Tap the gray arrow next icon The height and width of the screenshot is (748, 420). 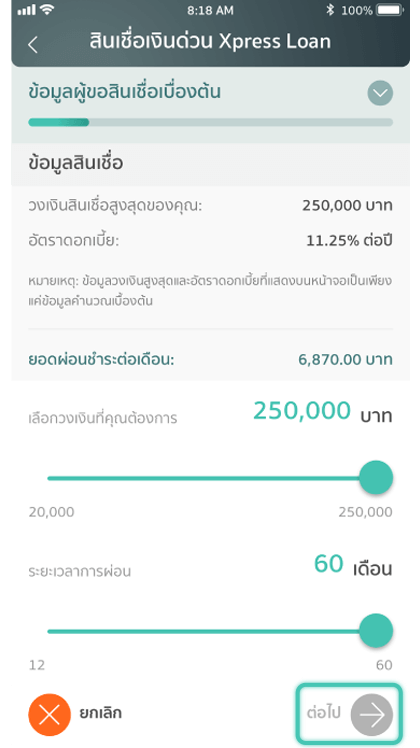(372, 715)
